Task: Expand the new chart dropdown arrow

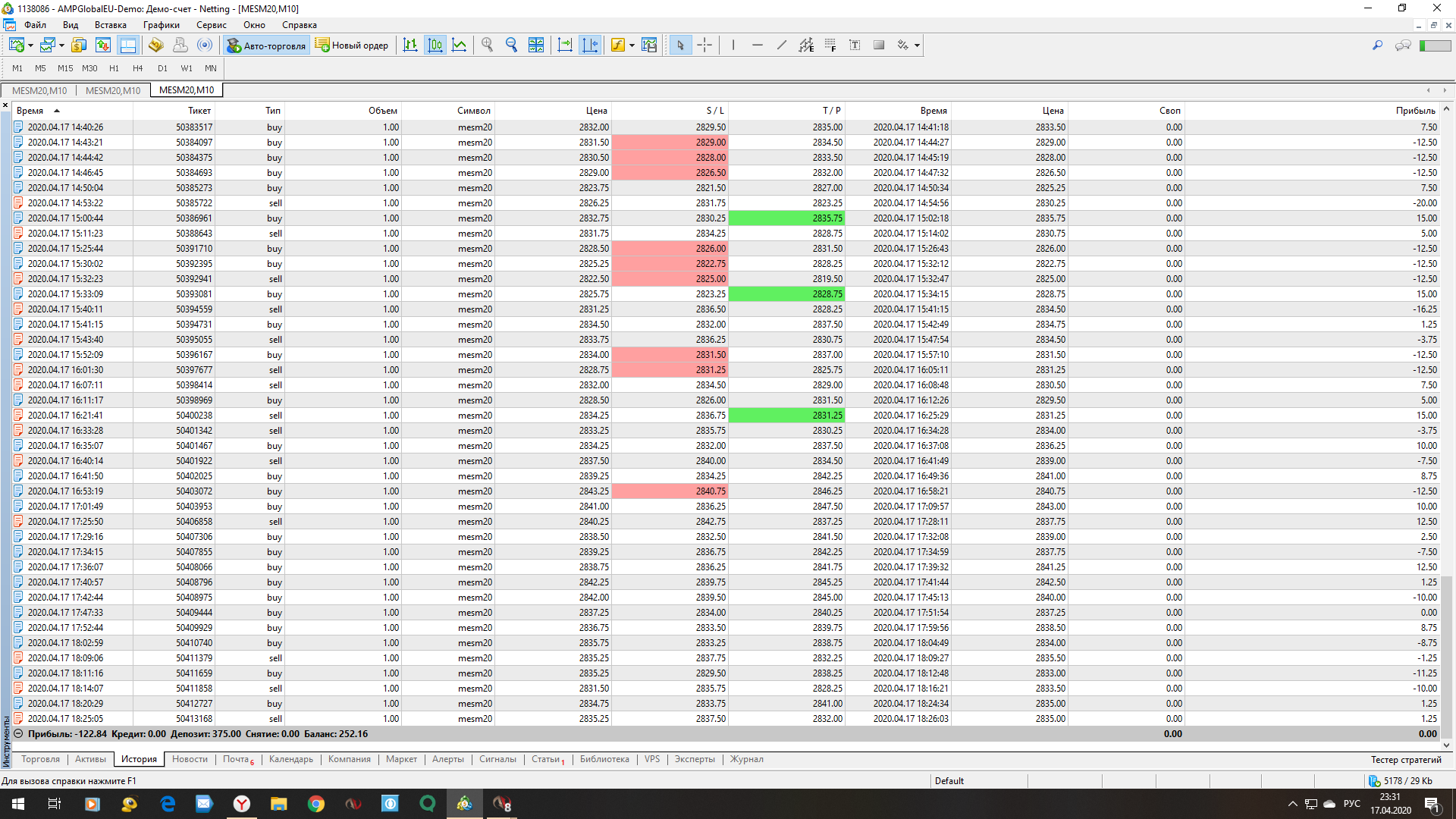Action: pyautogui.click(x=30, y=45)
